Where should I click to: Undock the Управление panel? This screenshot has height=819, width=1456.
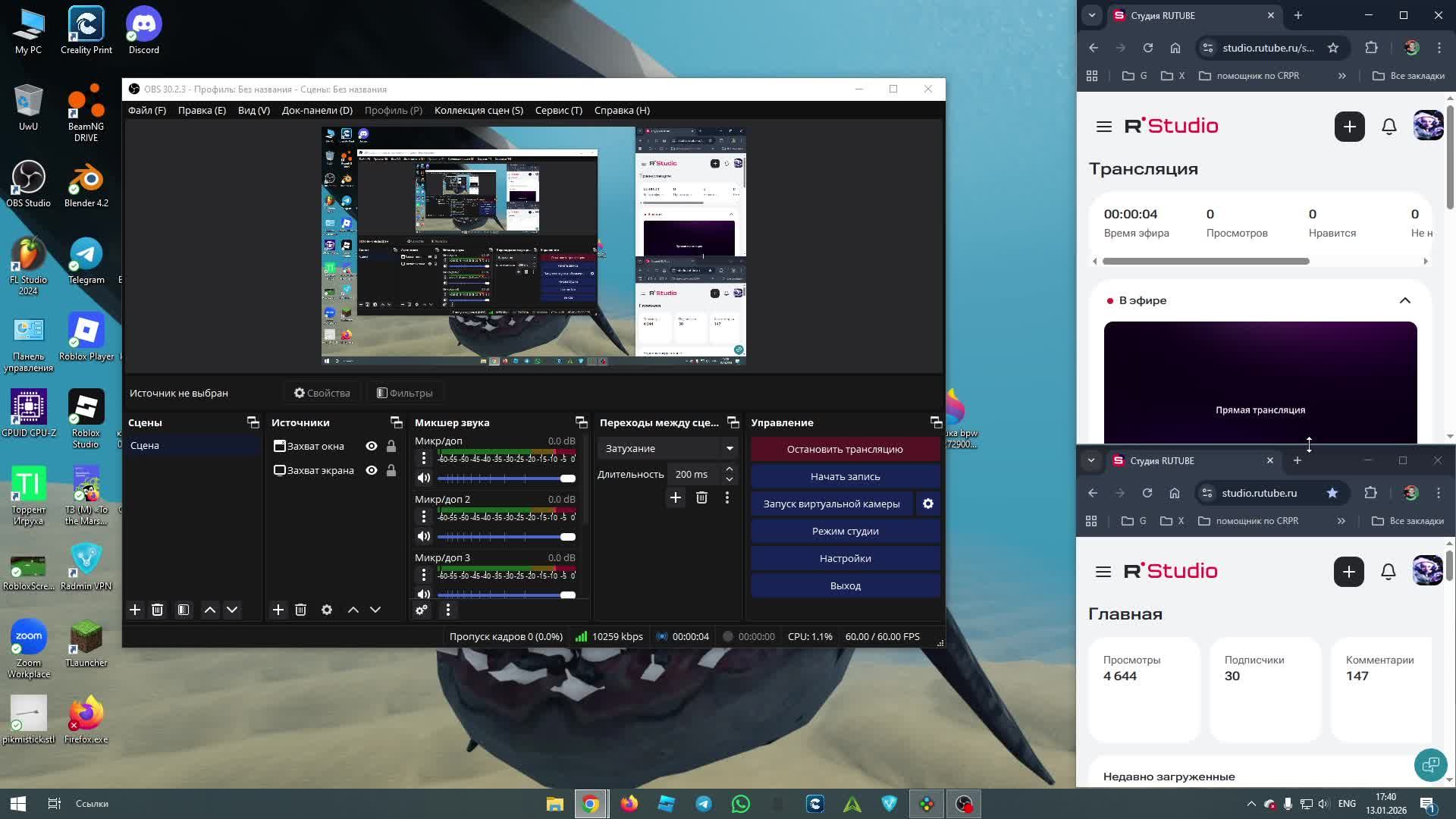936,422
